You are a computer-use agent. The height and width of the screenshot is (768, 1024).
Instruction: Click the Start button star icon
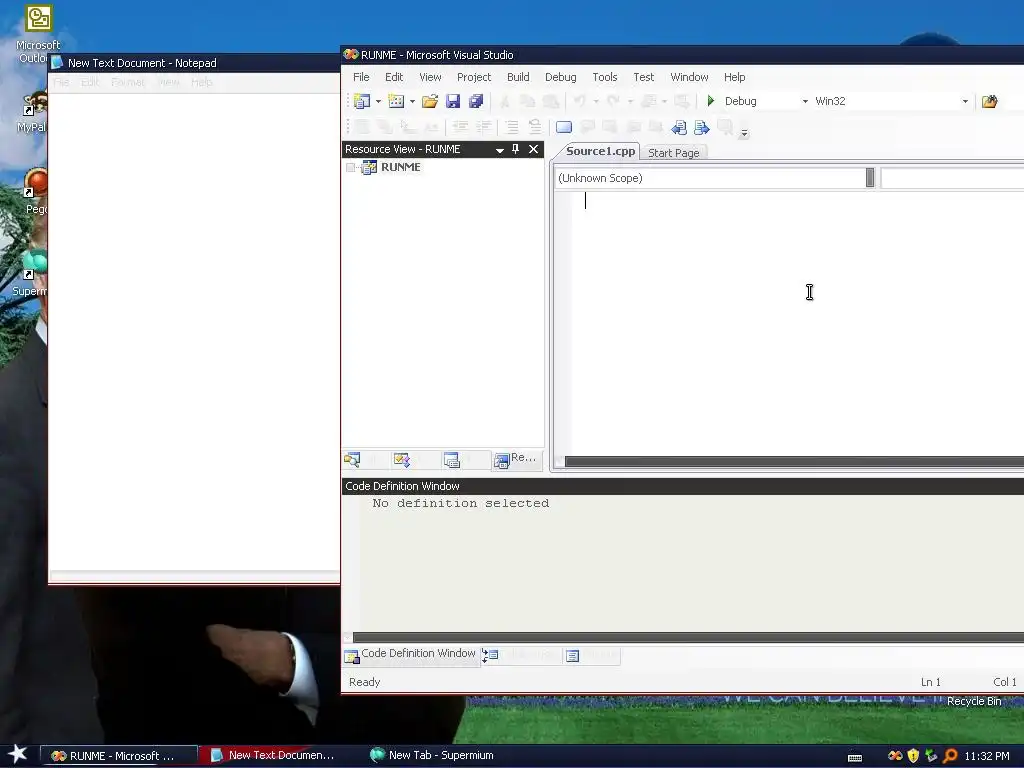click(17, 754)
